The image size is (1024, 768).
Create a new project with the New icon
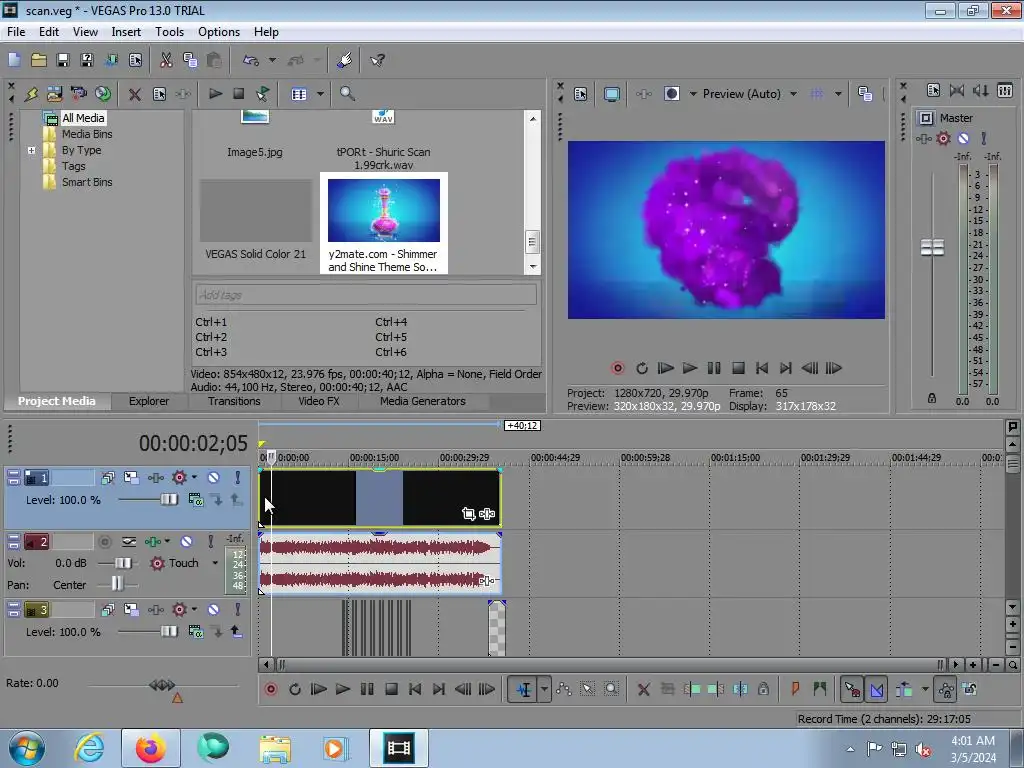tap(14, 60)
